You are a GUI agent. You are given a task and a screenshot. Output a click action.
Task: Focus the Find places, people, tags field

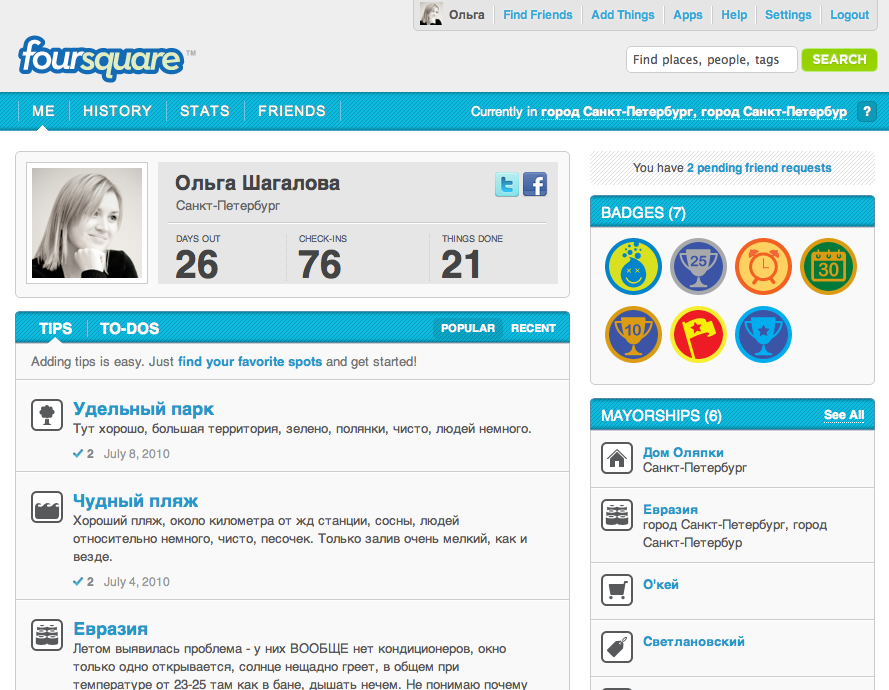coord(712,60)
